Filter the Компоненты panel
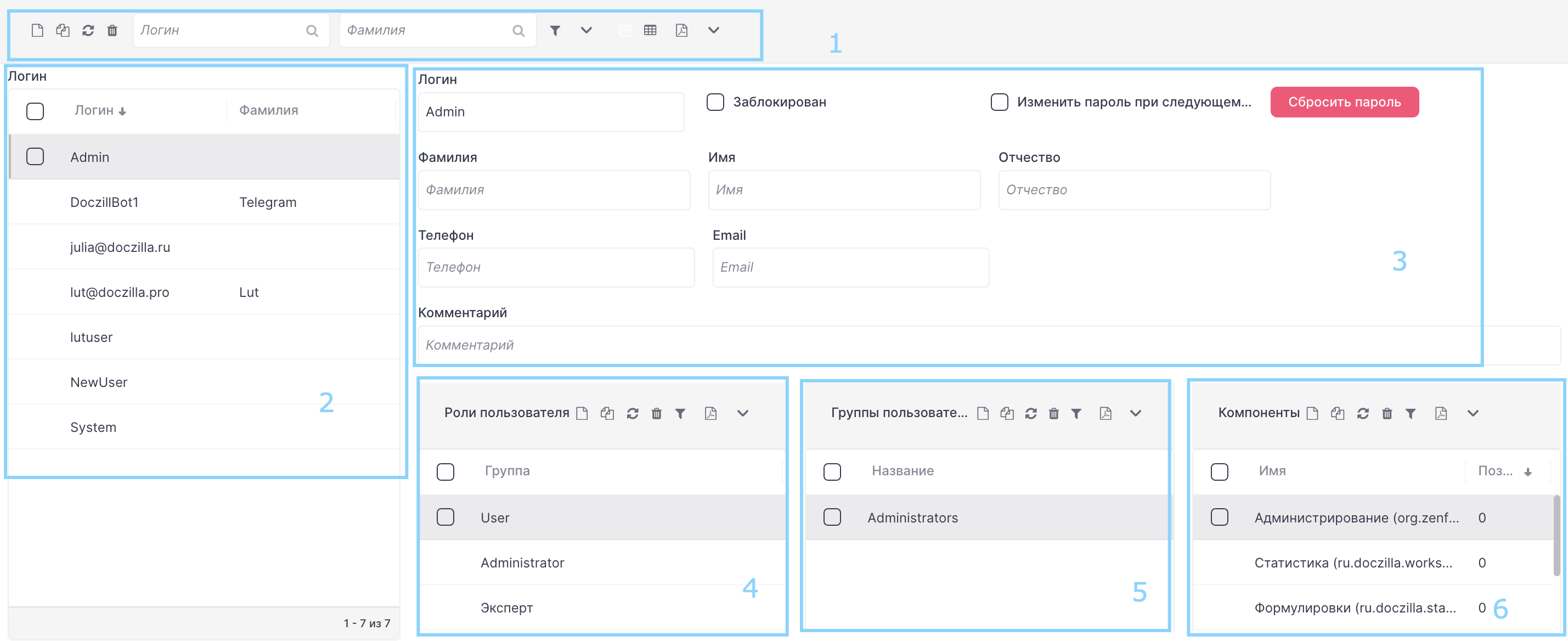 pos(1411,413)
